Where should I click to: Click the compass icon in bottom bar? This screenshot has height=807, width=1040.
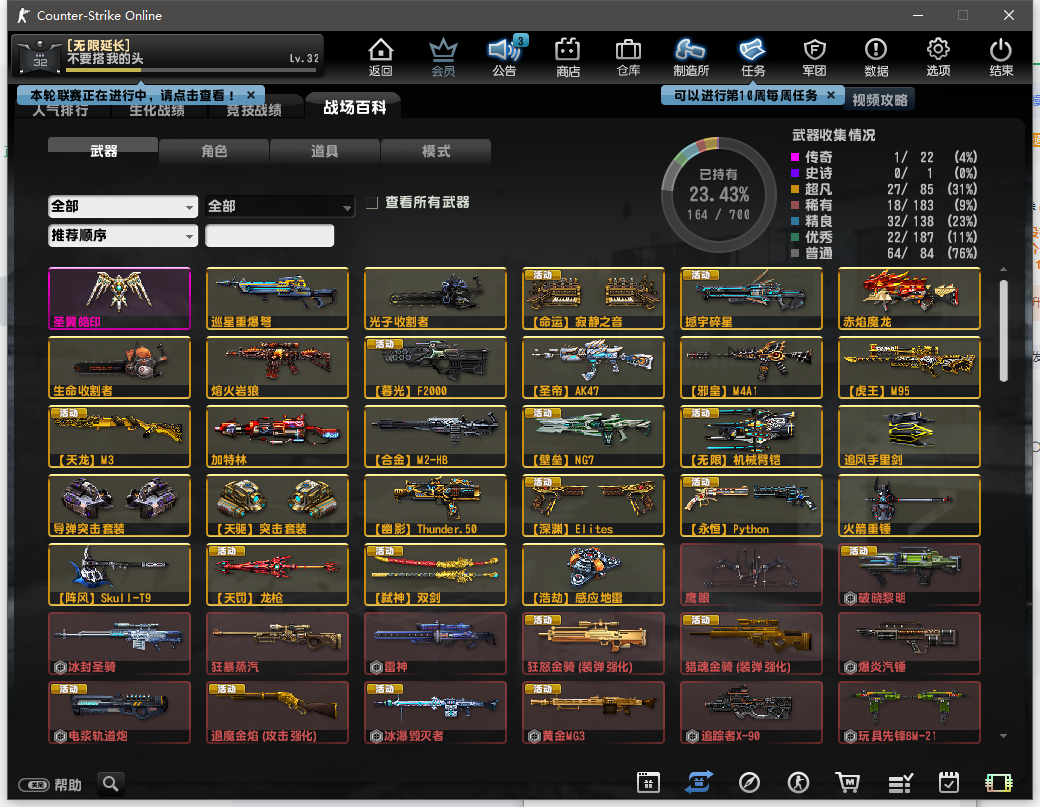[x=749, y=782]
